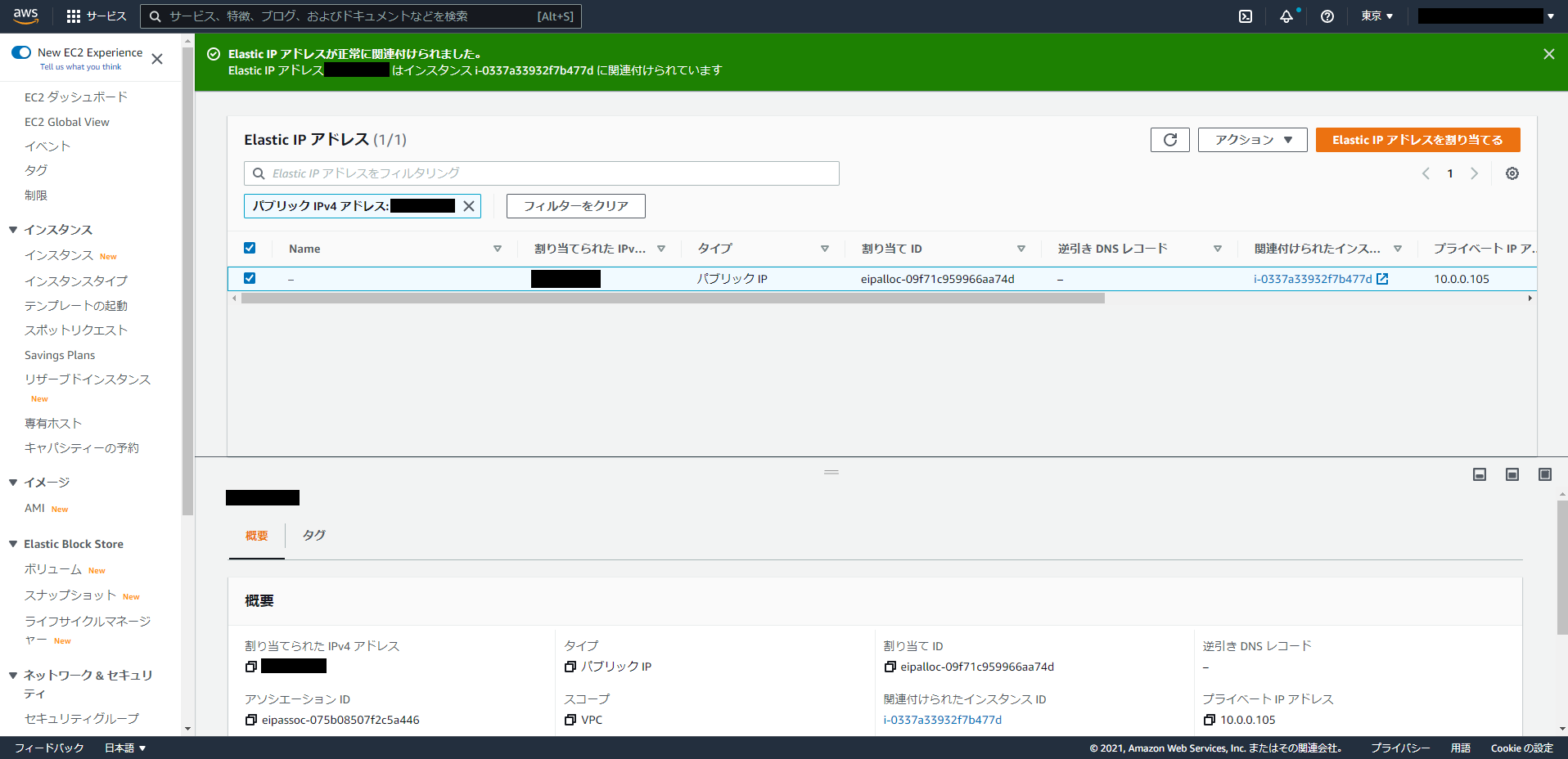Click the フィルターをクリア button
Viewport: 1568px width, 759px height.
pyautogui.click(x=576, y=206)
